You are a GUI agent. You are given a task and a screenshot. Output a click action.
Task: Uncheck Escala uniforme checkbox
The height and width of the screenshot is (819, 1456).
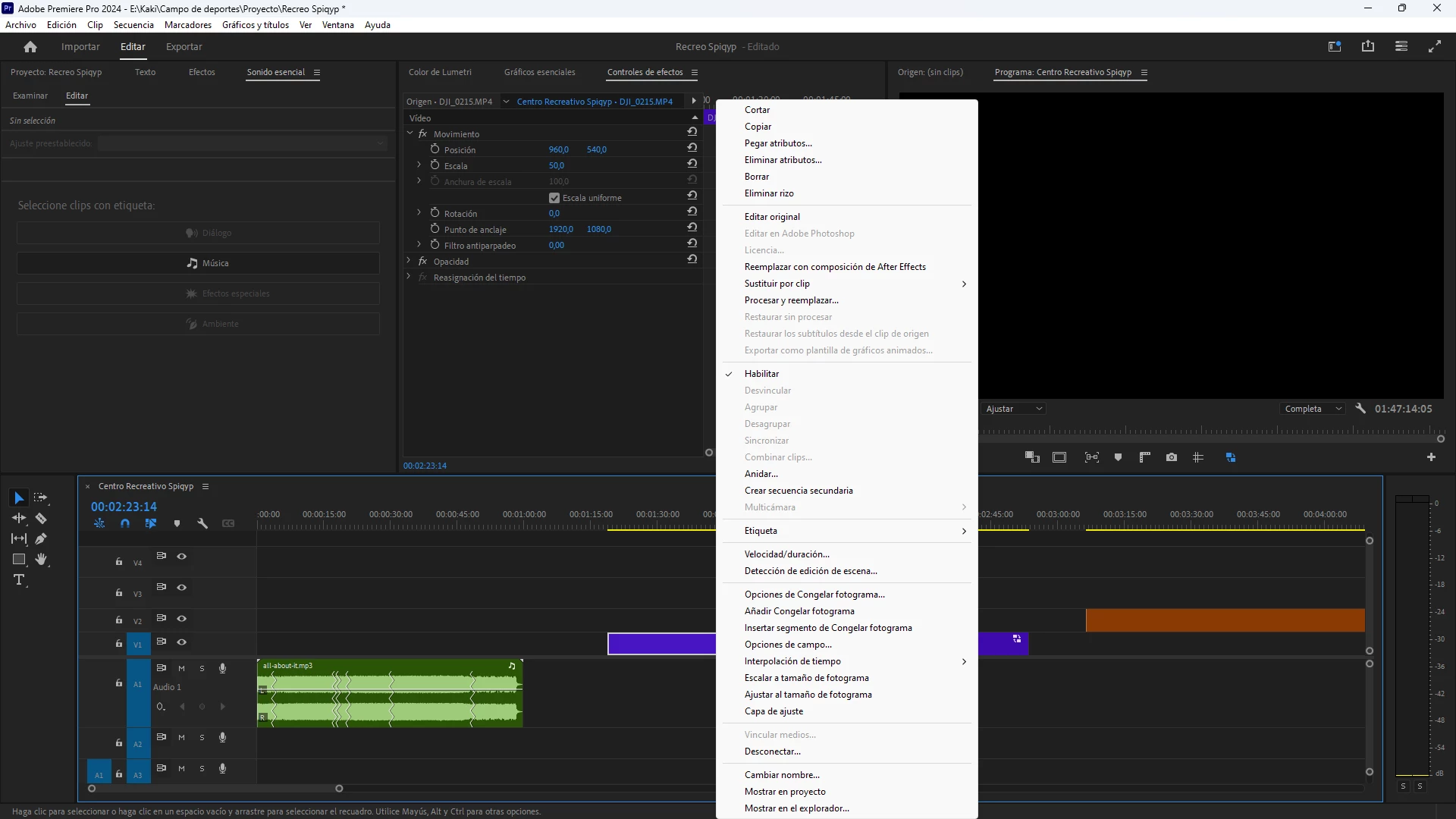[x=554, y=198]
